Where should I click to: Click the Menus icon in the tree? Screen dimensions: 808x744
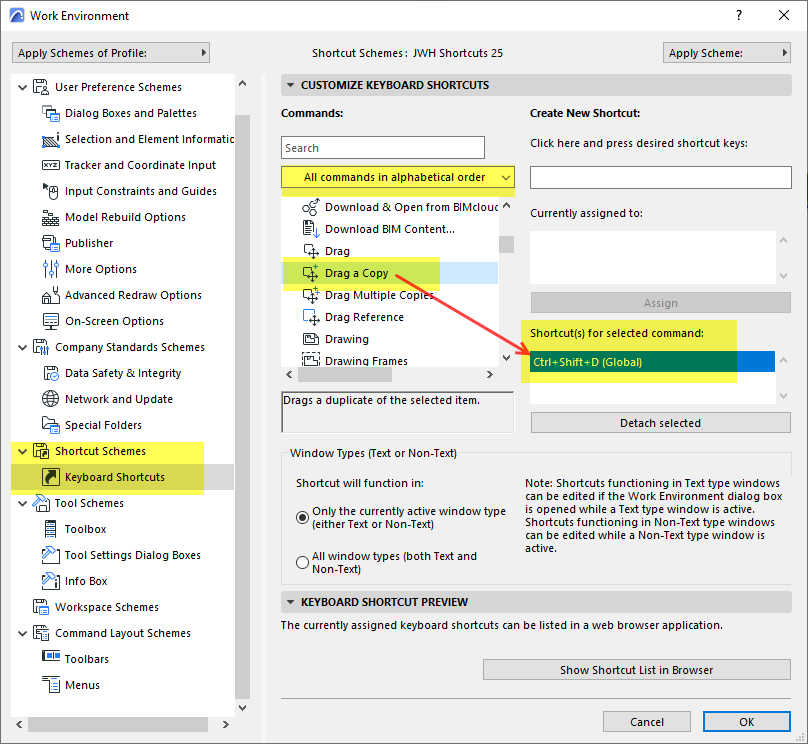click(x=50, y=685)
